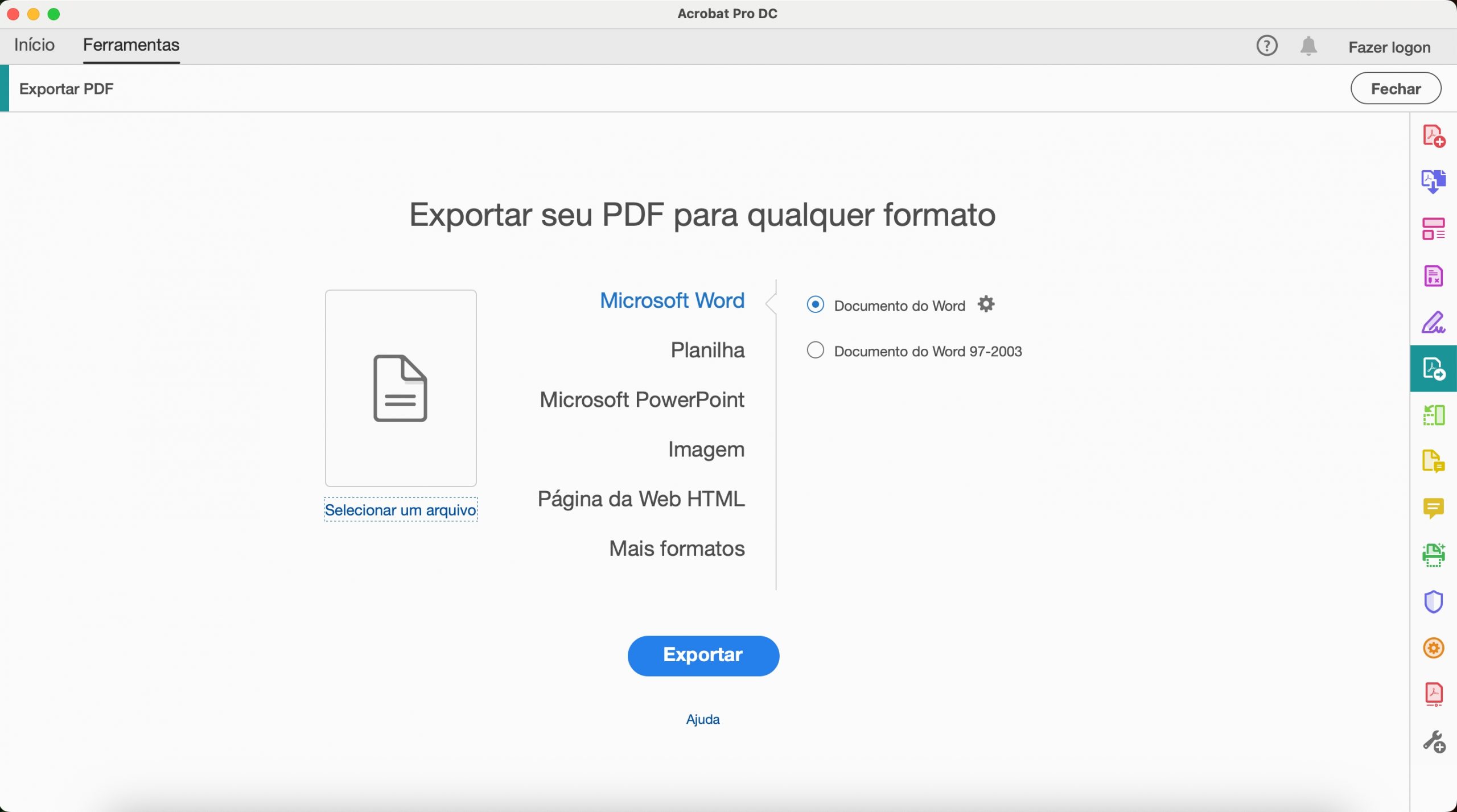Choose Imagem export format
Screen dimensions: 1457x812
point(706,450)
